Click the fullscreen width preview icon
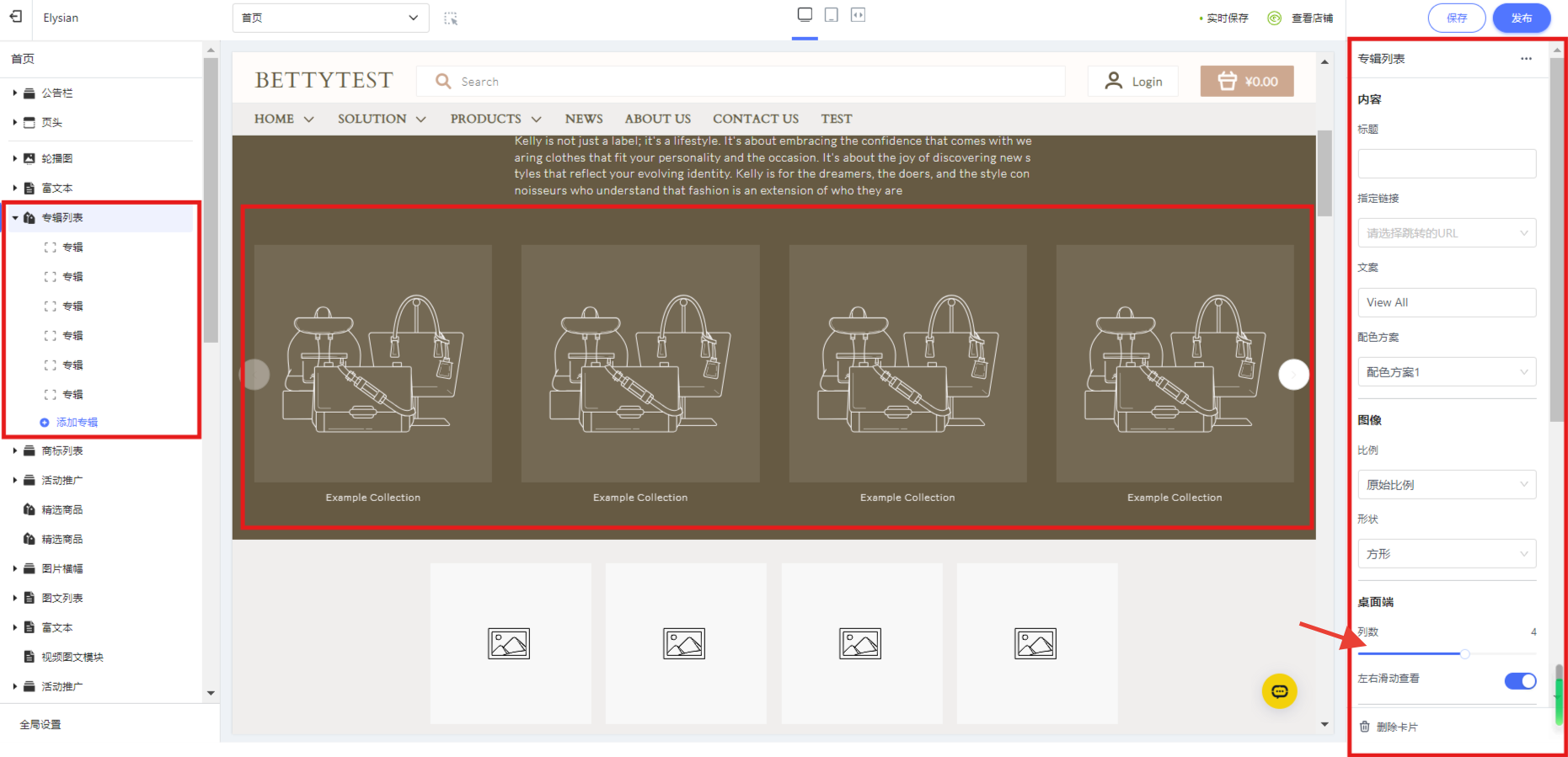Image resolution: width=1568 pixels, height=757 pixels. click(858, 15)
